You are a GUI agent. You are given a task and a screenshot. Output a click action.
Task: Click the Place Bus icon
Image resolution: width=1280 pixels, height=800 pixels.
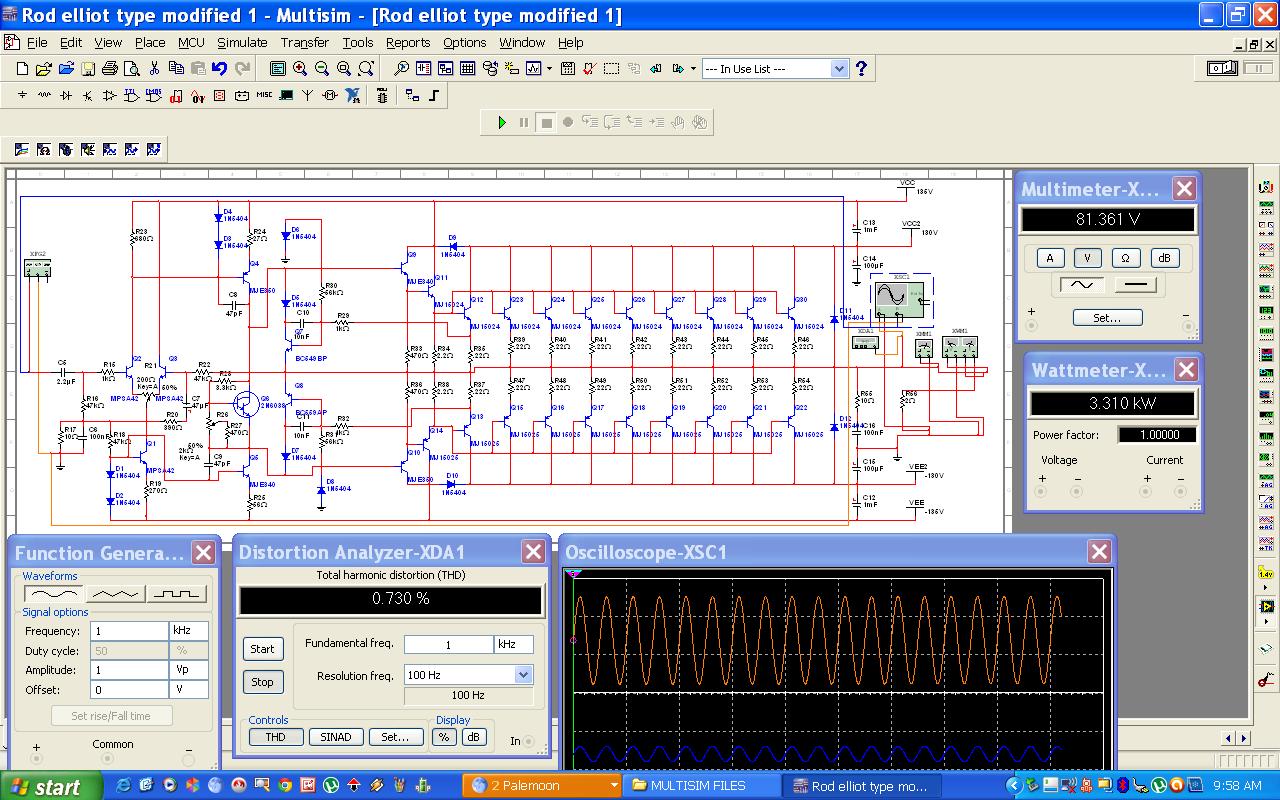(x=434, y=95)
